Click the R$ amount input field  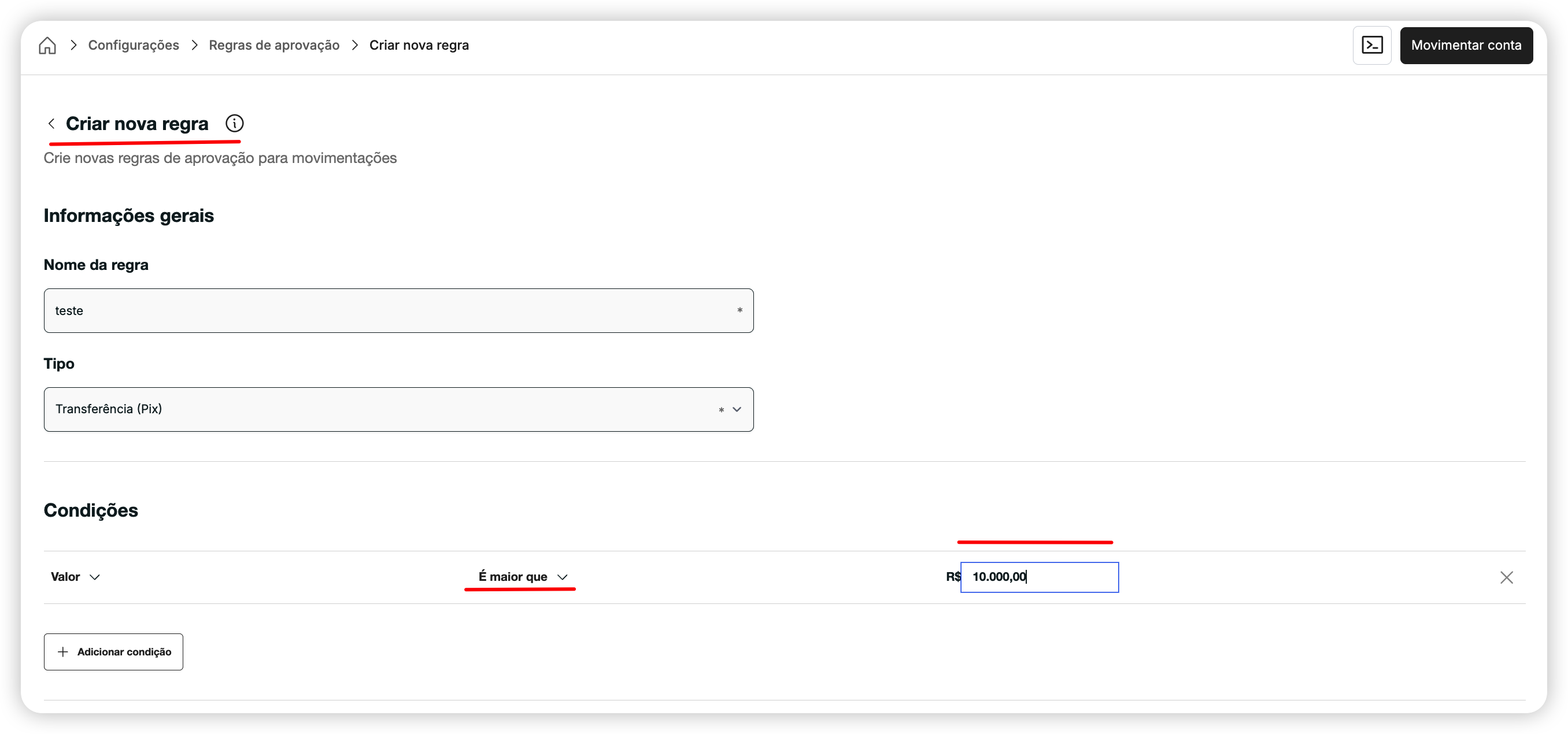(1039, 577)
